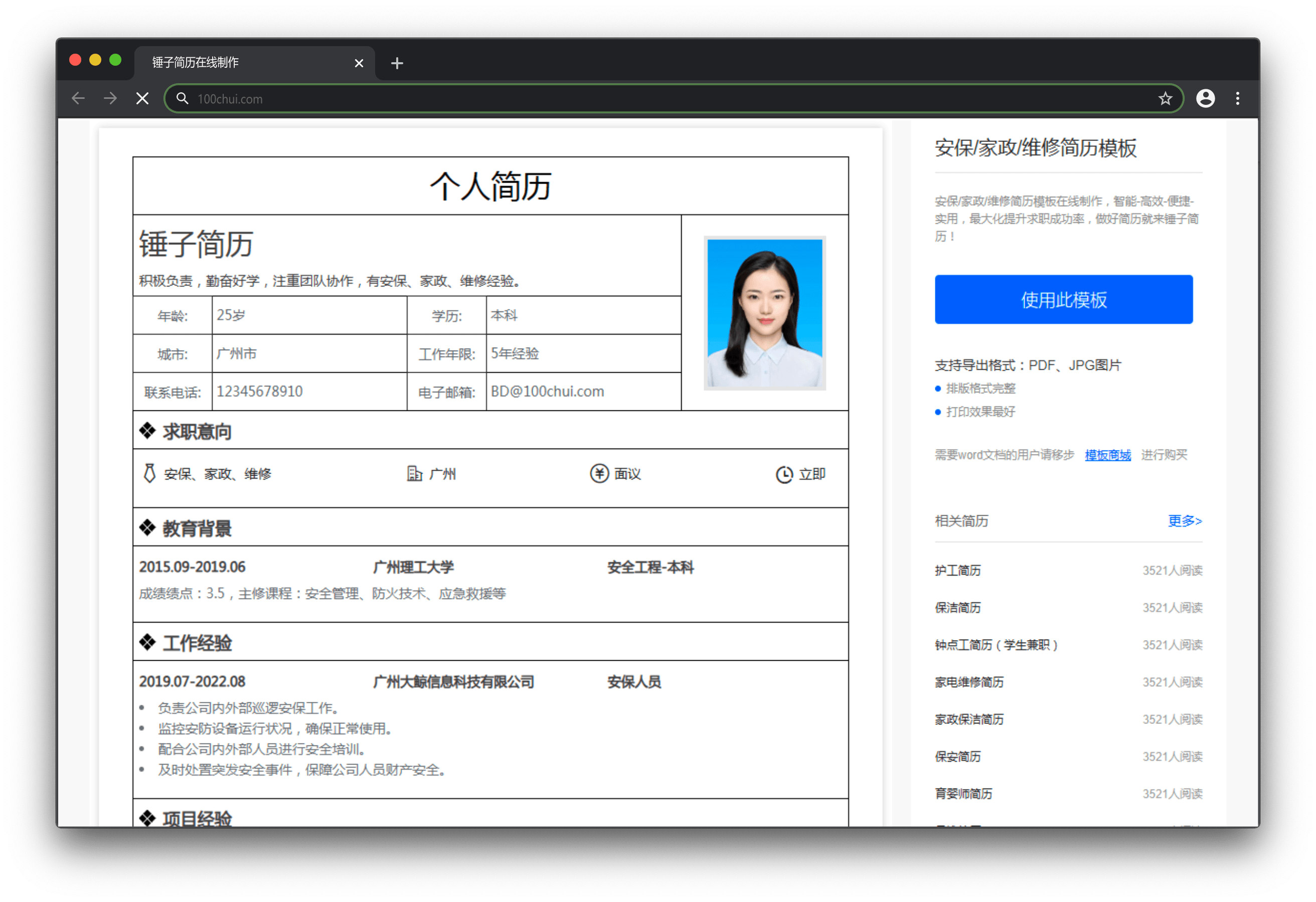Click the education value 本科
Viewport: 1316px width, 902px height.
504,316
